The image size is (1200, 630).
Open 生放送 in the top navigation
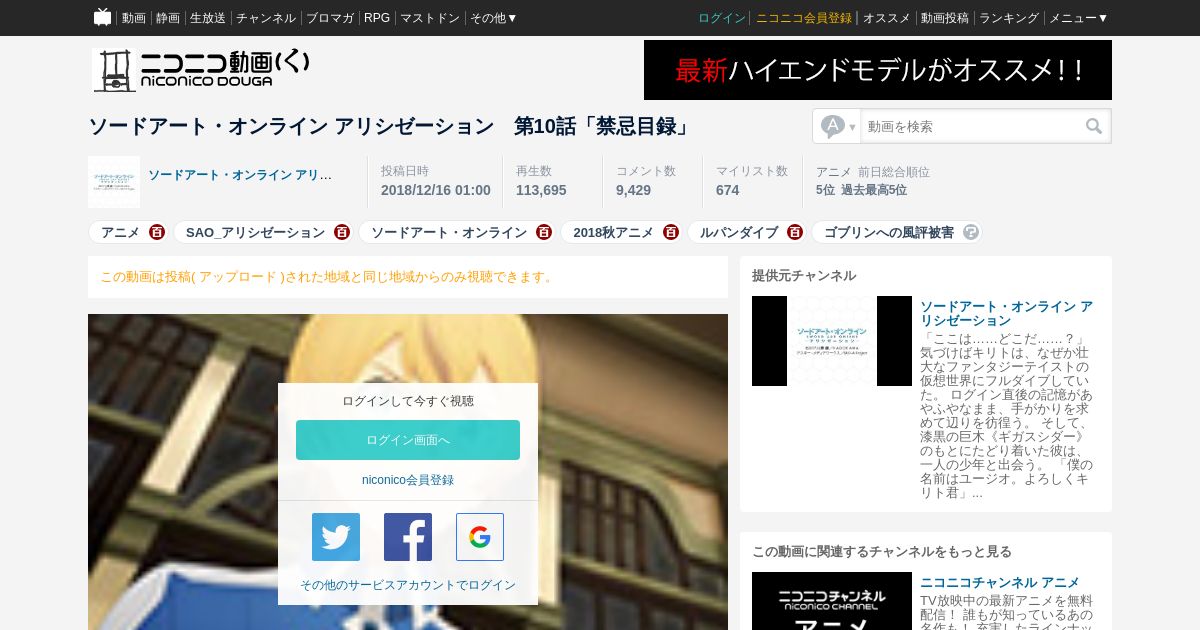click(208, 18)
